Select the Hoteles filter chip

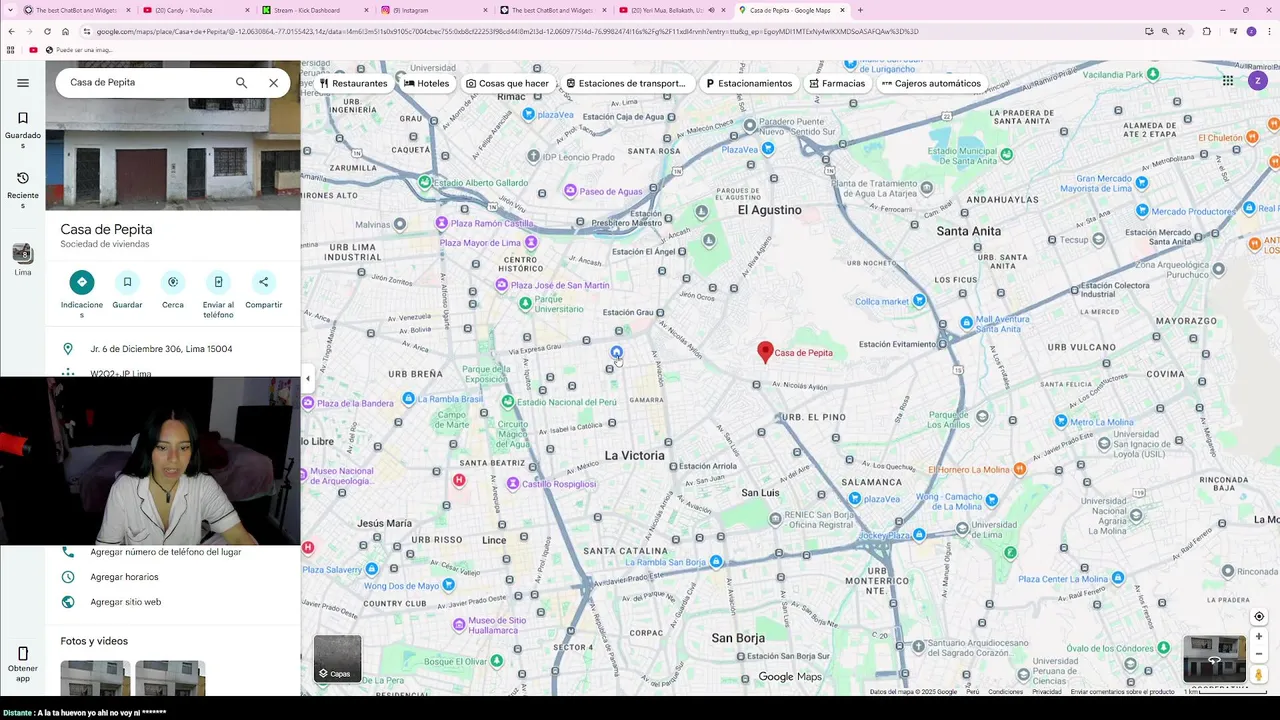point(427,83)
